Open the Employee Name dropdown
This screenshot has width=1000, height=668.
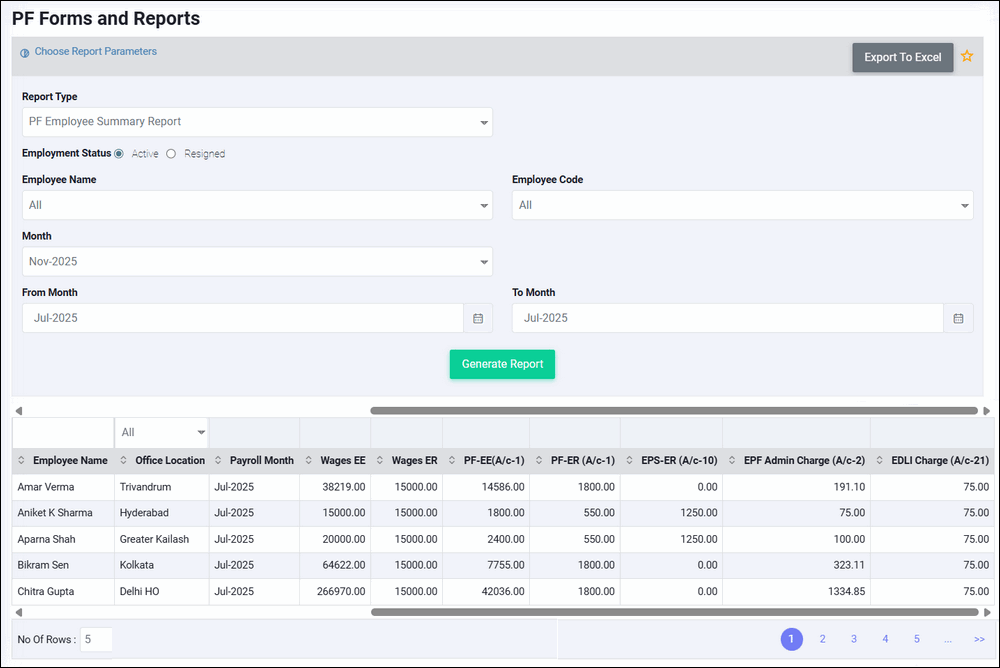[484, 206]
